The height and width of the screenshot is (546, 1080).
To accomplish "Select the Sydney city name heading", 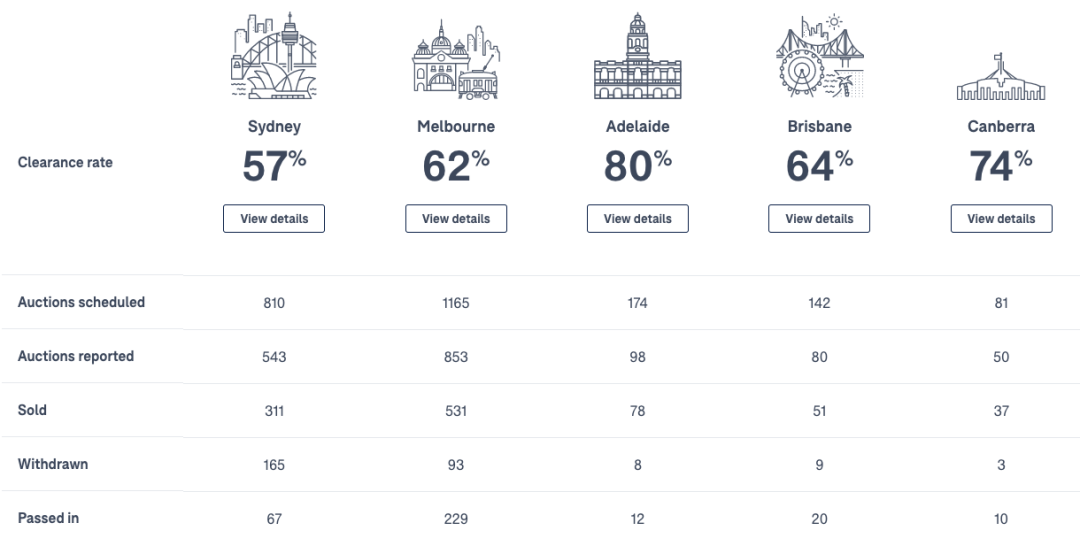I will pyautogui.click(x=274, y=127).
